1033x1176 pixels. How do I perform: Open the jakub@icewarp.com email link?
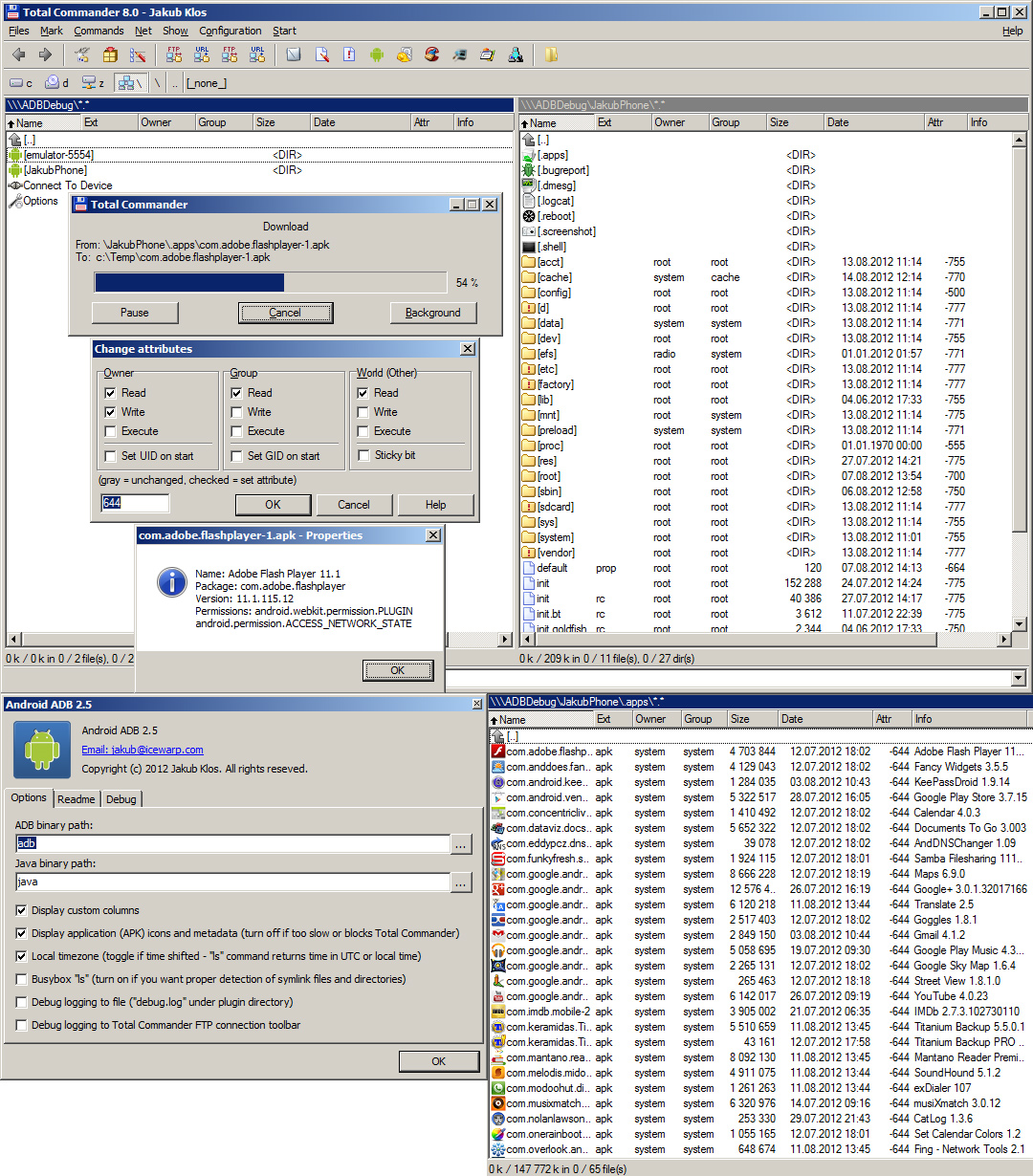[143, 750]
